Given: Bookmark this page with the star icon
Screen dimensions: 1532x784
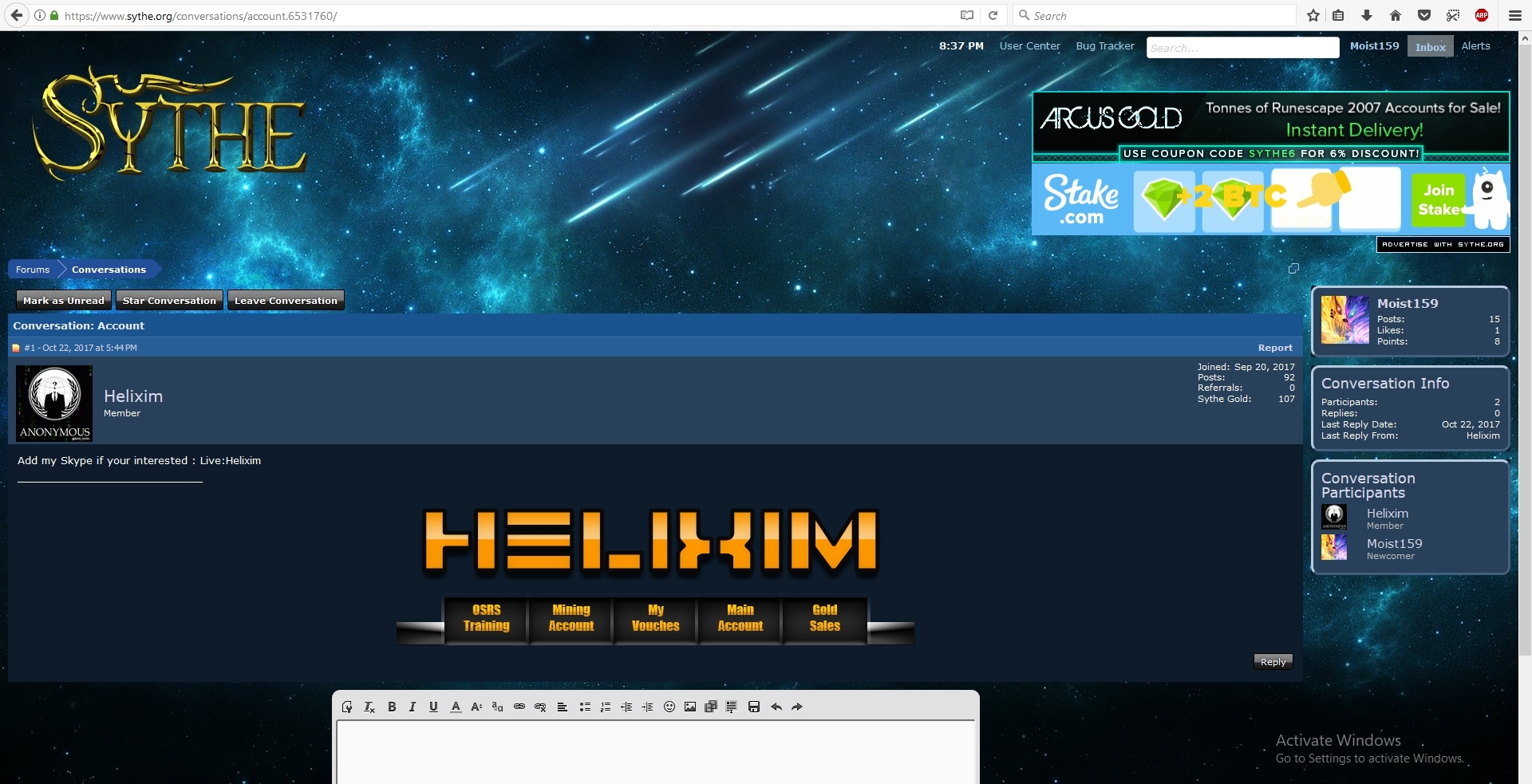Looking at the screenshot, I should coord(1313,15).
